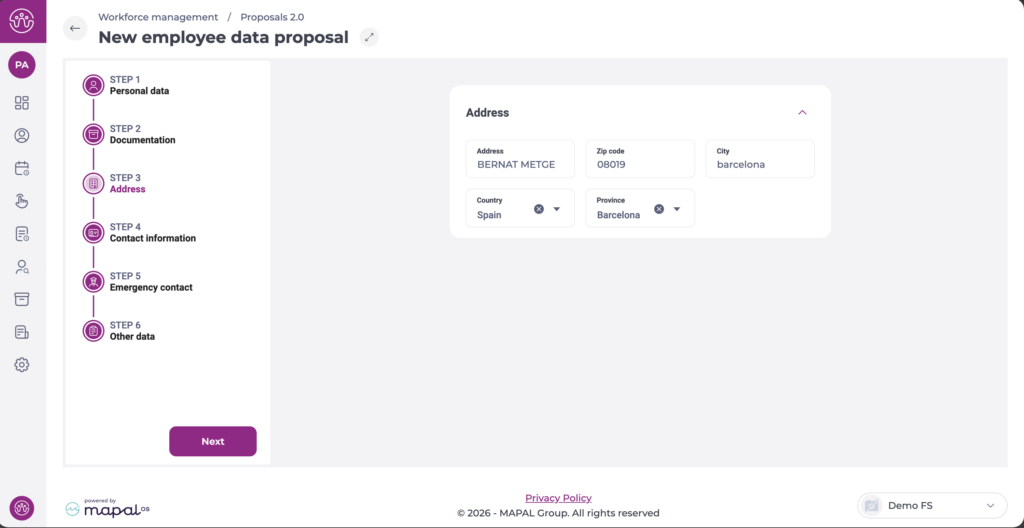Open the Country dropdown arrow

click(557, 209)
